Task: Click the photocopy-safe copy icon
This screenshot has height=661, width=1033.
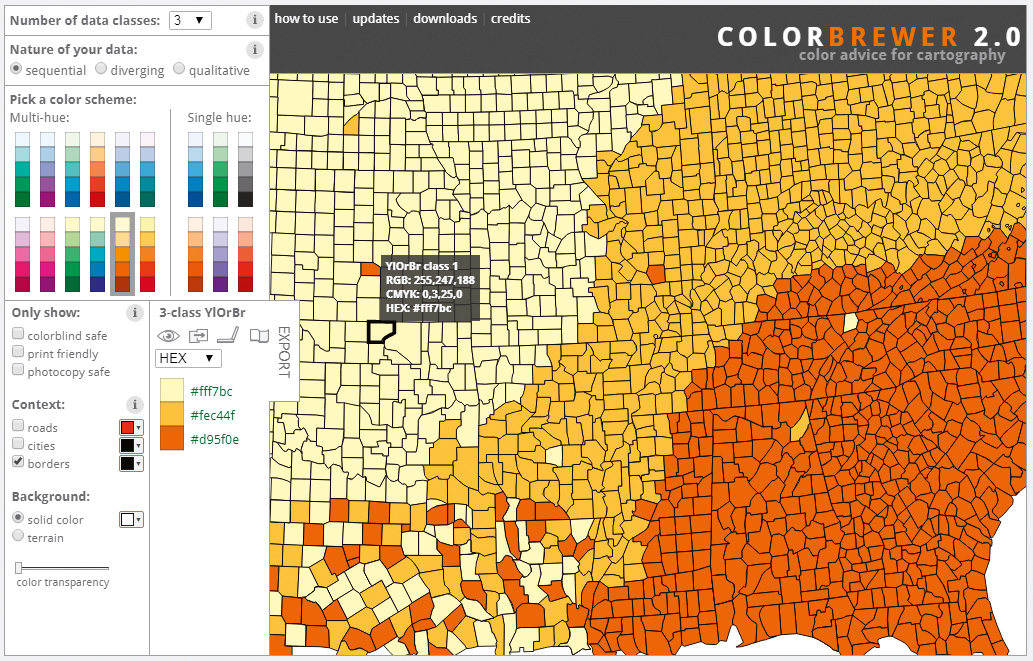Action: click(x=198, y=336)
